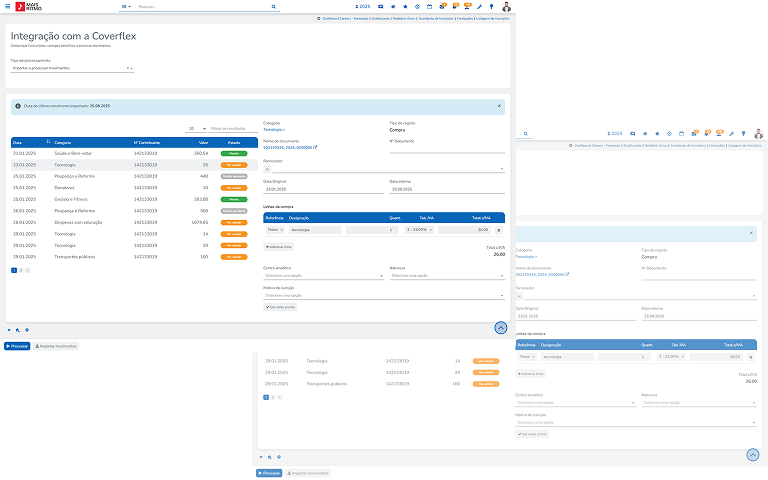Go to page 2 of the table
The image size is (768, 480).
point(21,270)
